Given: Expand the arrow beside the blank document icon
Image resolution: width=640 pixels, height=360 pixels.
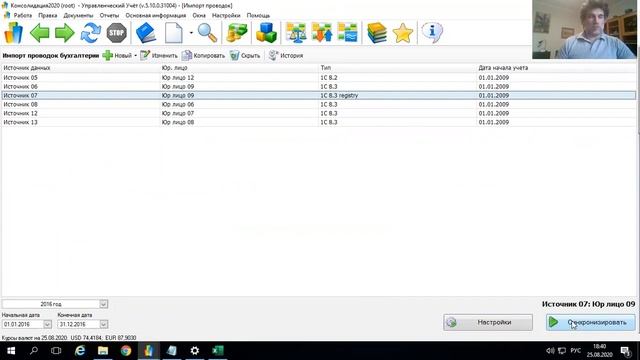Looking at the screenshot, I should (191, 33).
